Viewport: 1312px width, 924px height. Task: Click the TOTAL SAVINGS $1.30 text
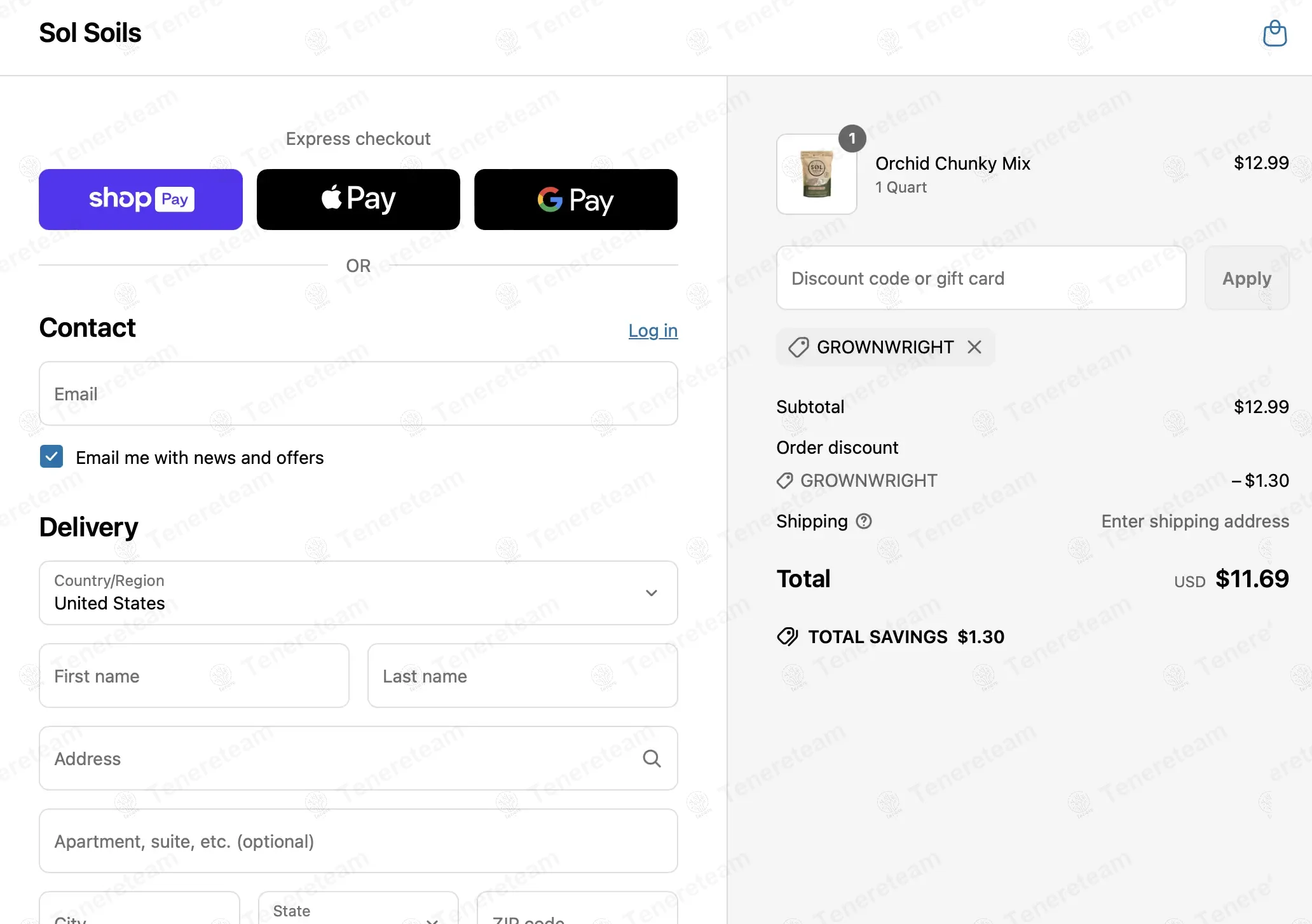pyautogui.click(x=906, y=637)
